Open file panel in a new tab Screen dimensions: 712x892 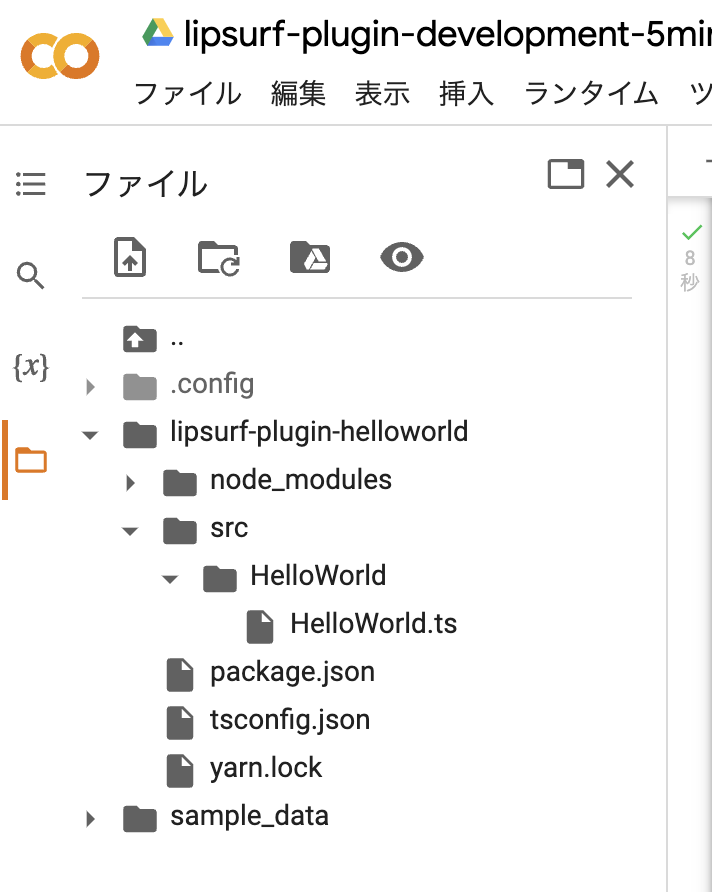click(x=566, y=173)
